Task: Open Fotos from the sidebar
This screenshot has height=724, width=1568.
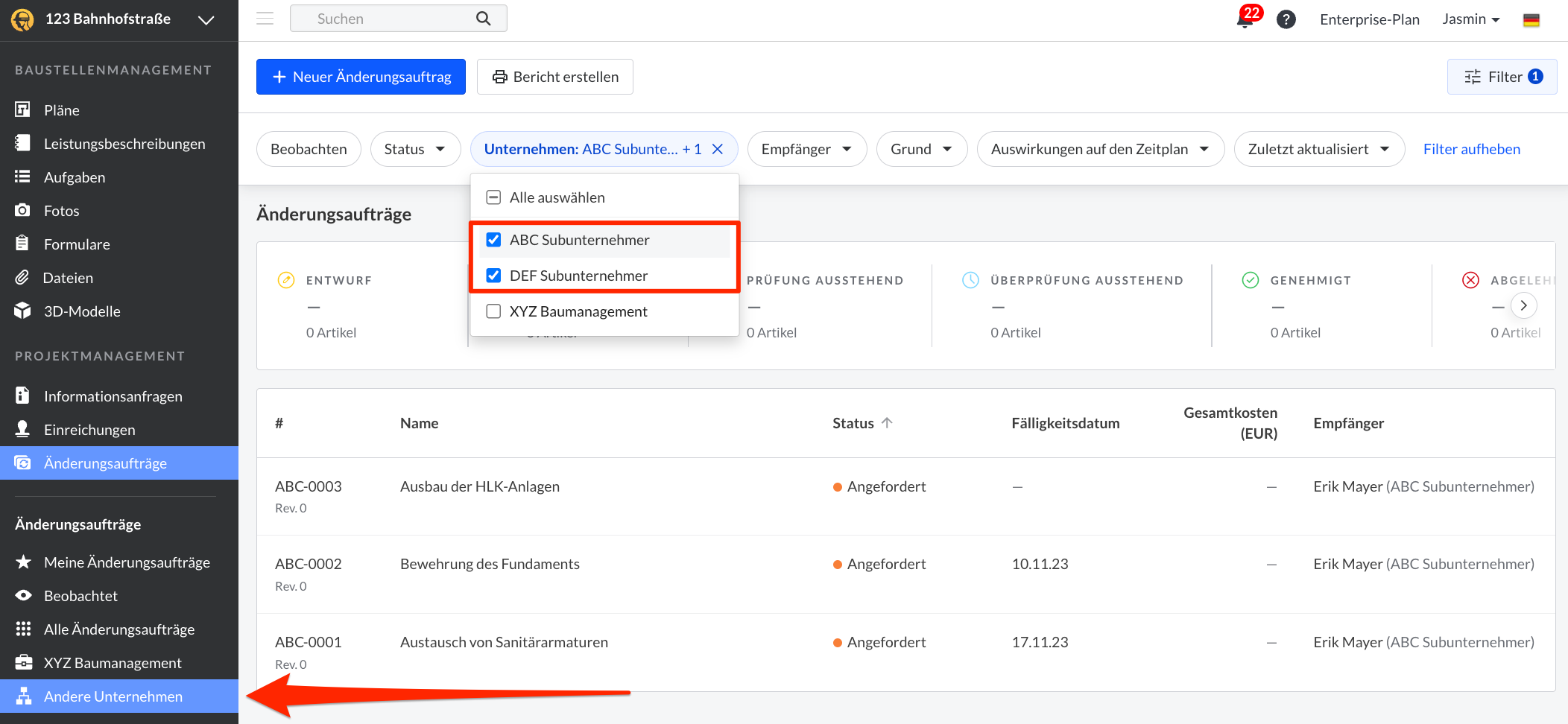Action: (61, 211)
